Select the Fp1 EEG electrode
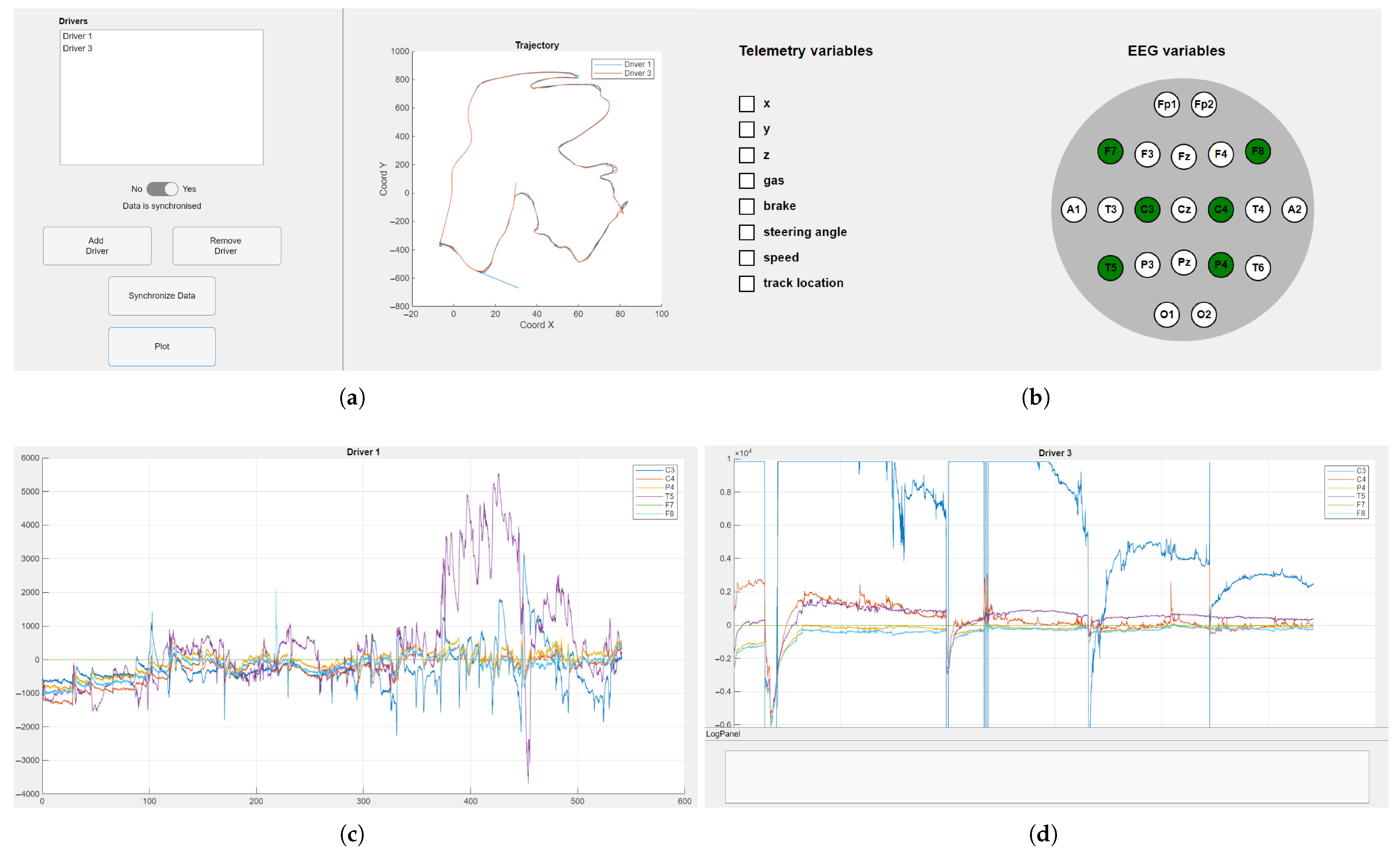Image resolution: width=1400 pixels, height=856 pixels. 1166,105
